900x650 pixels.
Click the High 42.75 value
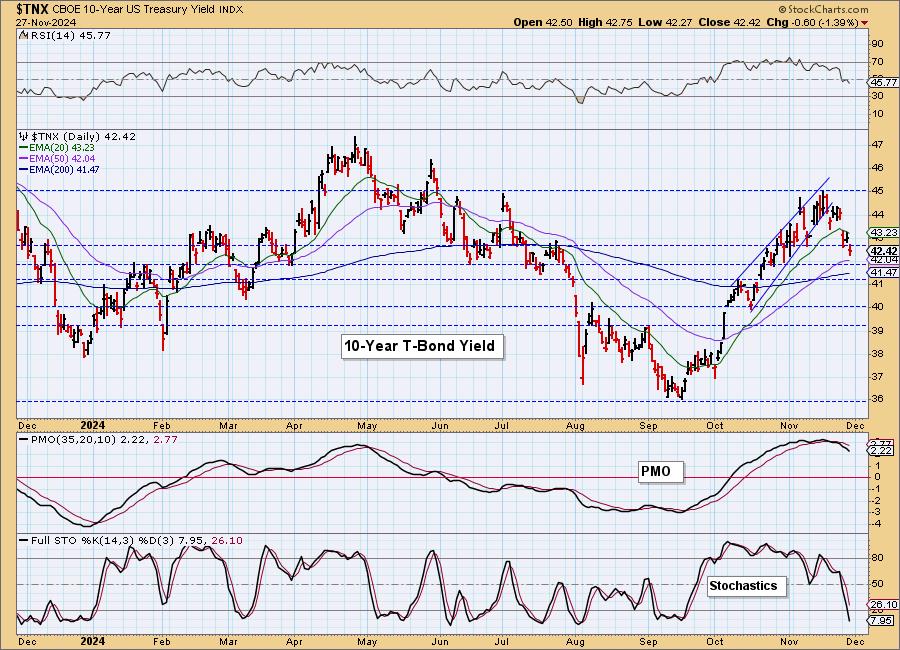coord(606,22)
